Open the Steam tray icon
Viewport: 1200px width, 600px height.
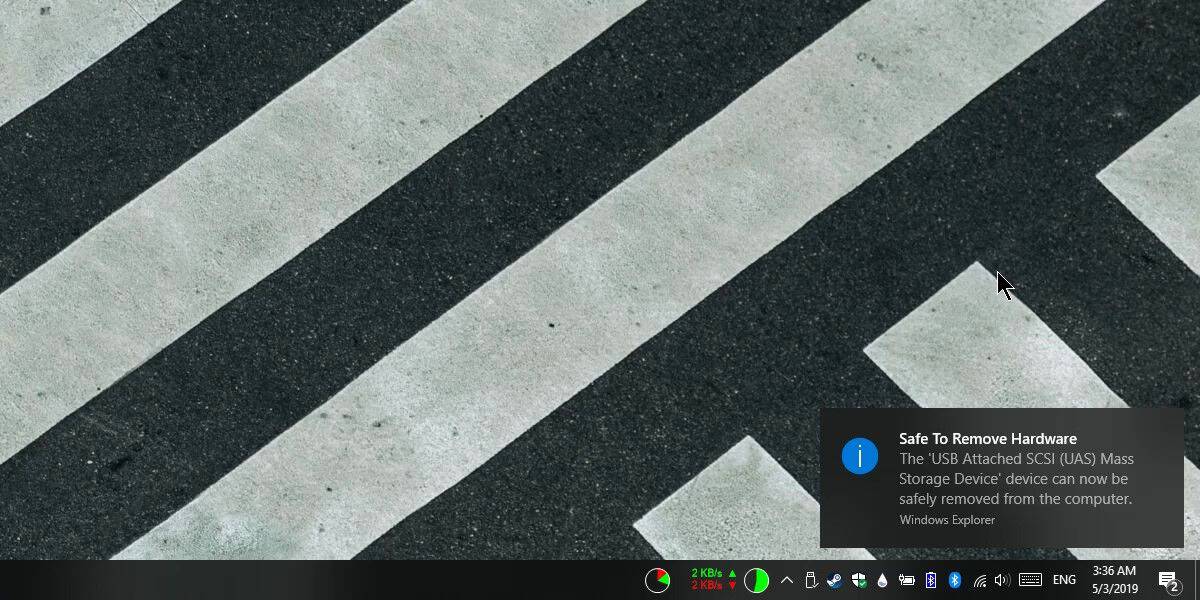(x=835, y=580)
